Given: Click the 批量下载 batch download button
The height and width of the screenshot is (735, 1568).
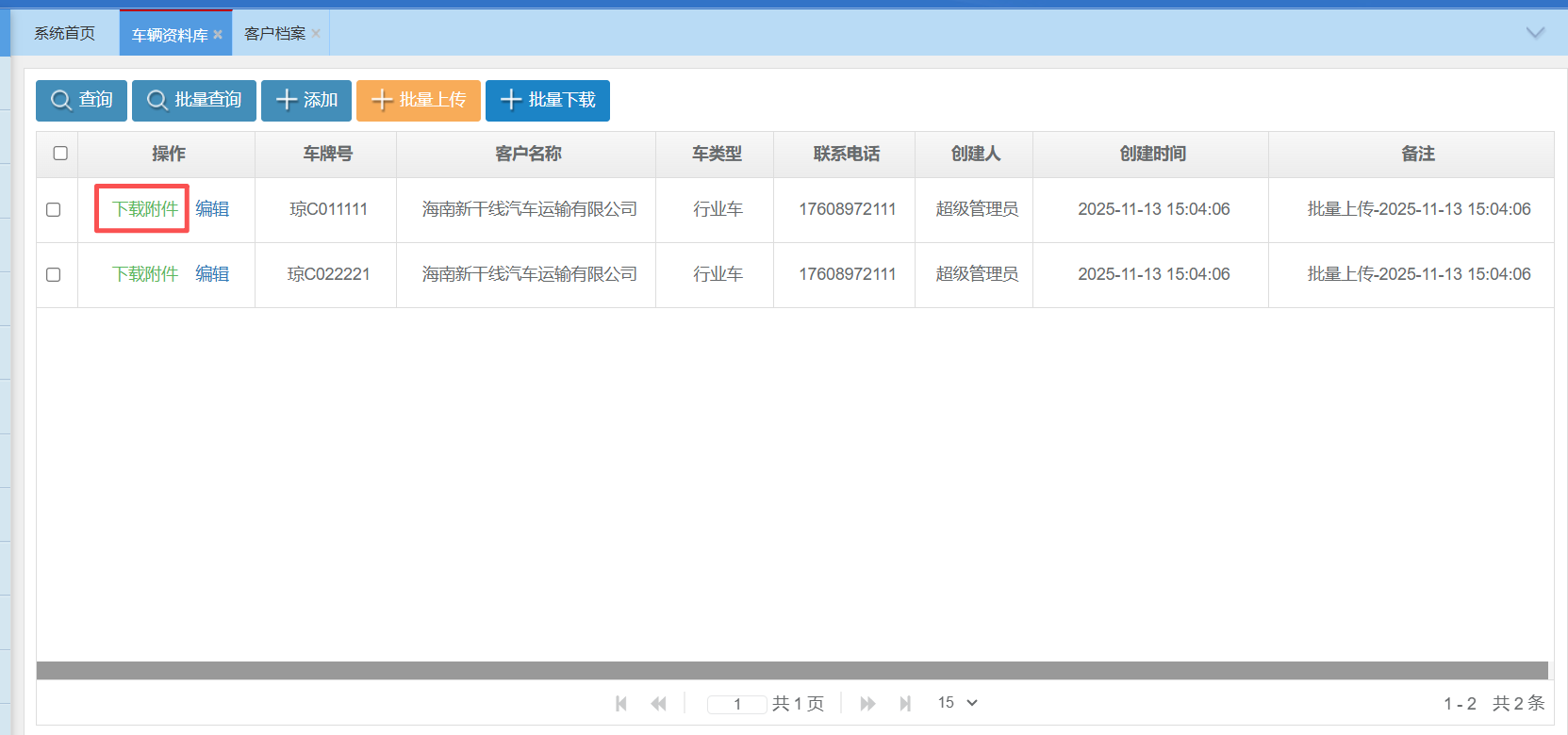Looking at the screenshot, I should [547, 100].
